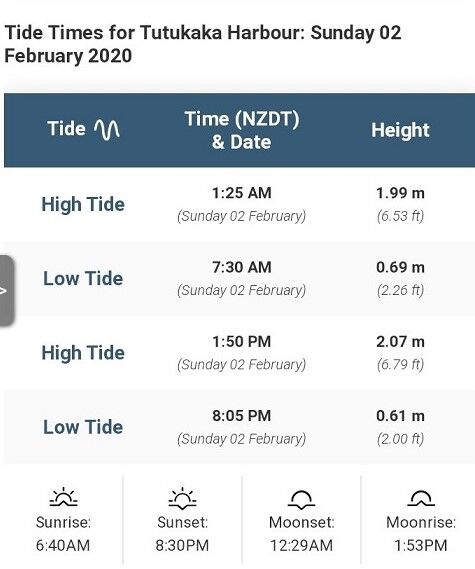Click the Sunrise icon

(64, 496)
